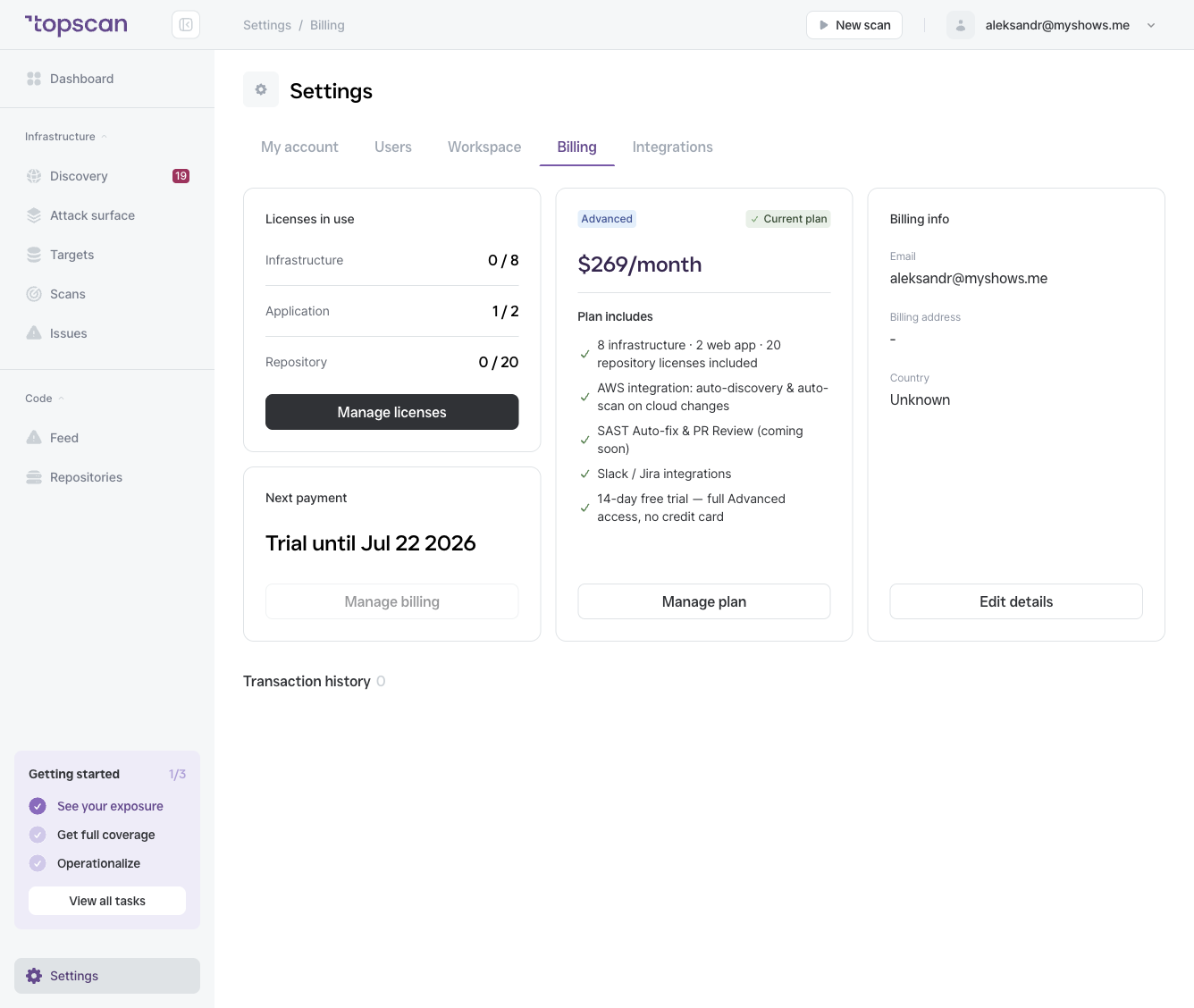This screenshot has width=1194, height=1008.
Task: Click View all tasks button
Action: pos(107,901)
